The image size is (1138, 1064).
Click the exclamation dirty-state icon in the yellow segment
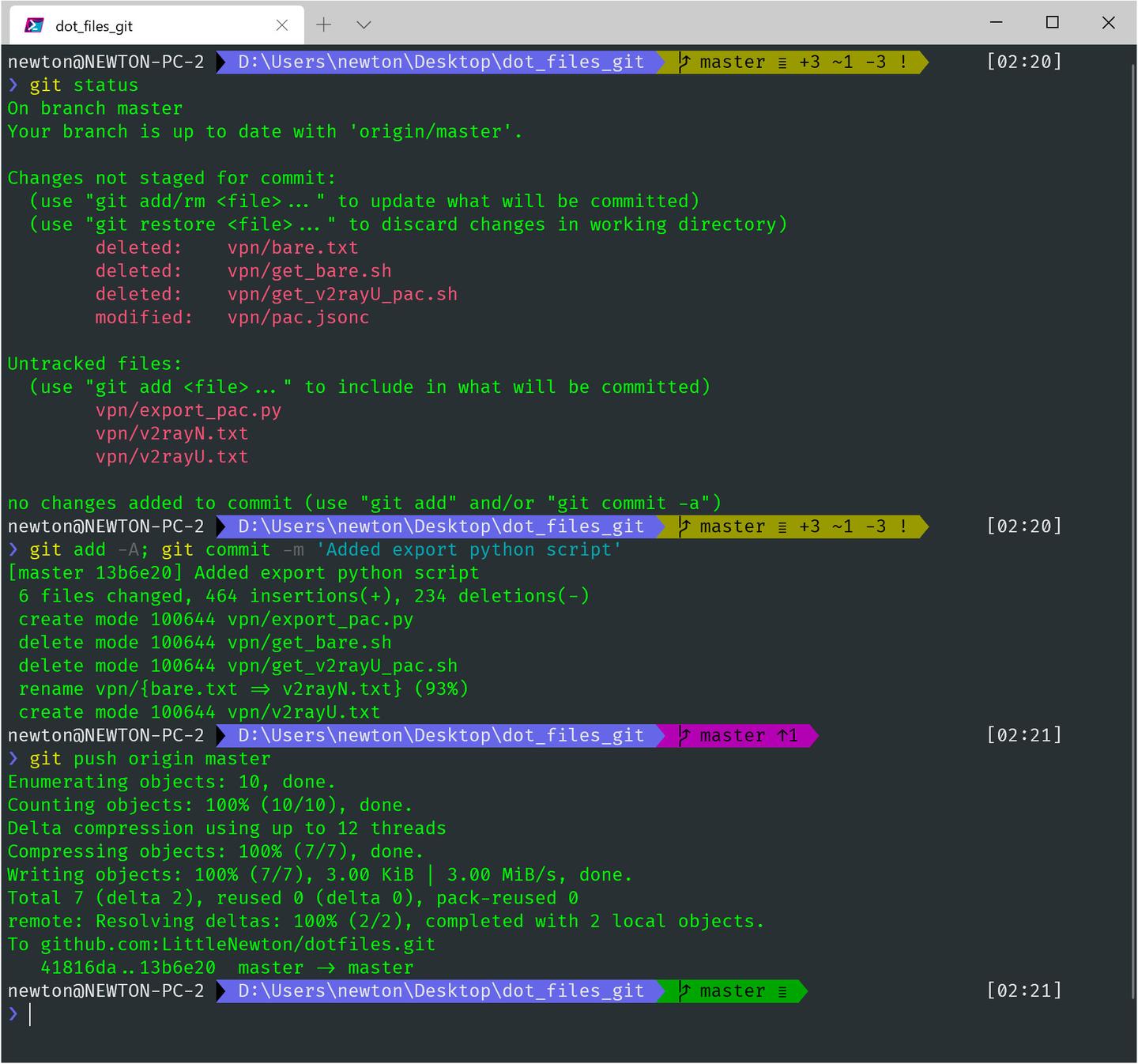[902, 62]
